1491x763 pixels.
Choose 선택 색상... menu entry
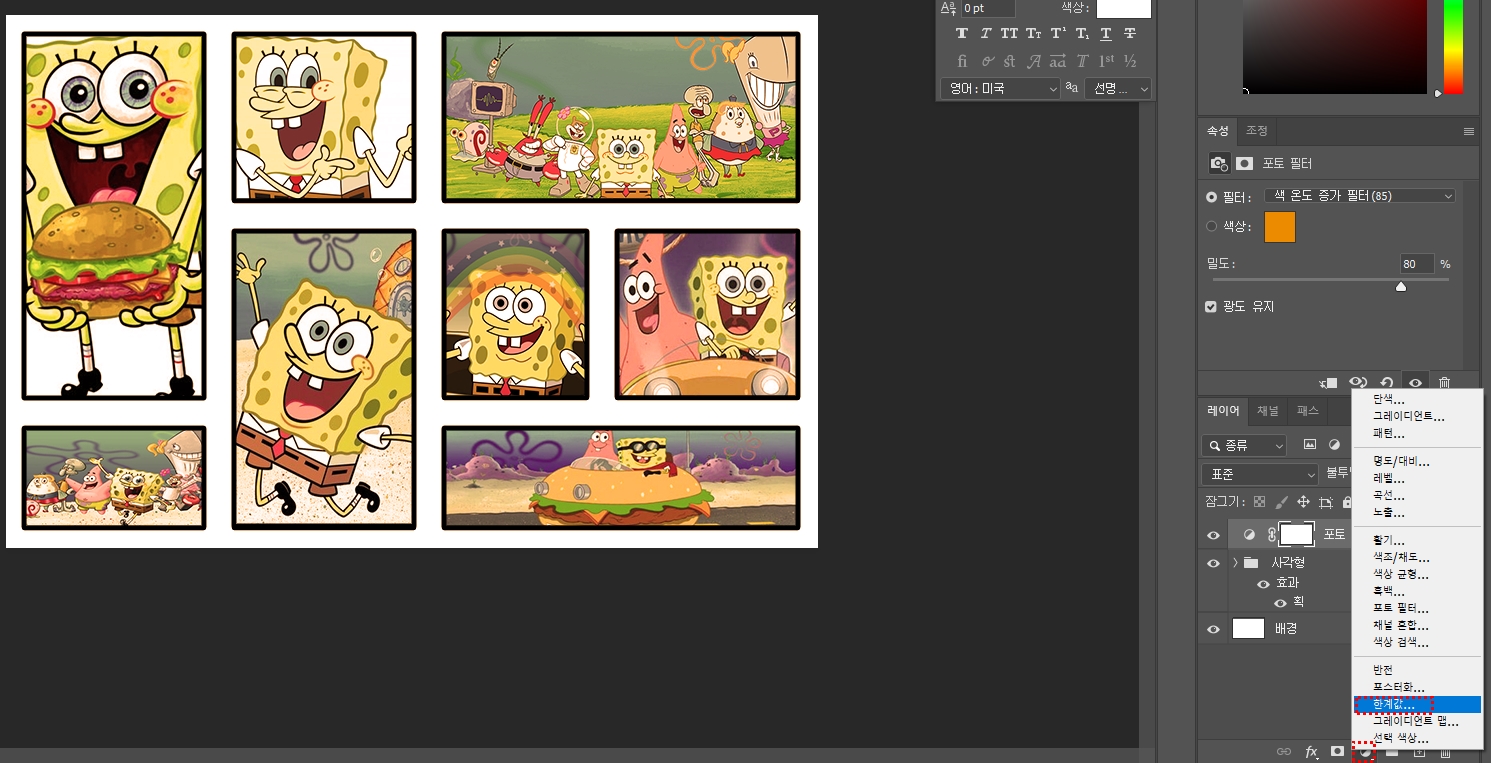tap(1417, 738)
